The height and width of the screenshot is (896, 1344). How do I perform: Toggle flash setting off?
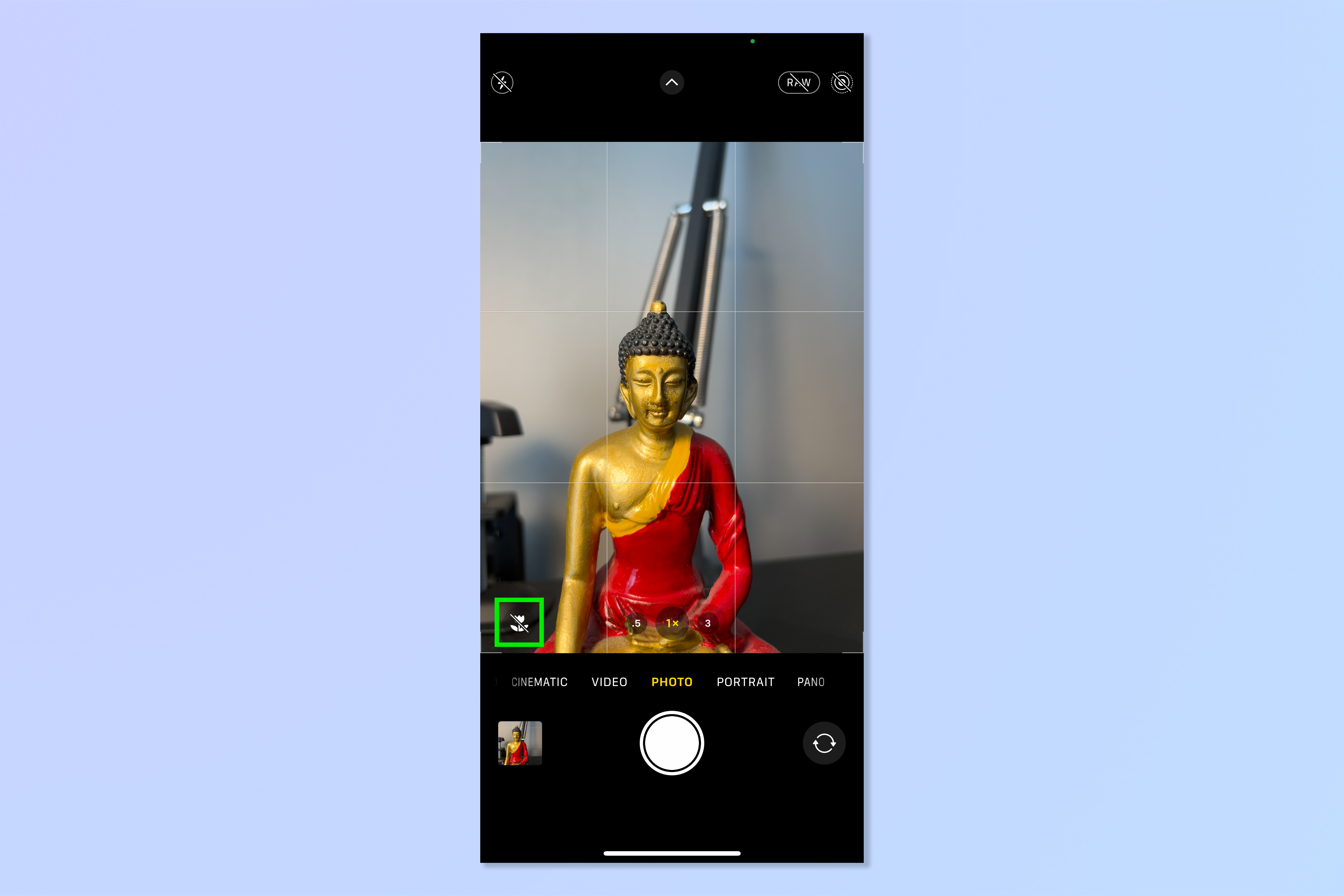[x=502, y=82]
